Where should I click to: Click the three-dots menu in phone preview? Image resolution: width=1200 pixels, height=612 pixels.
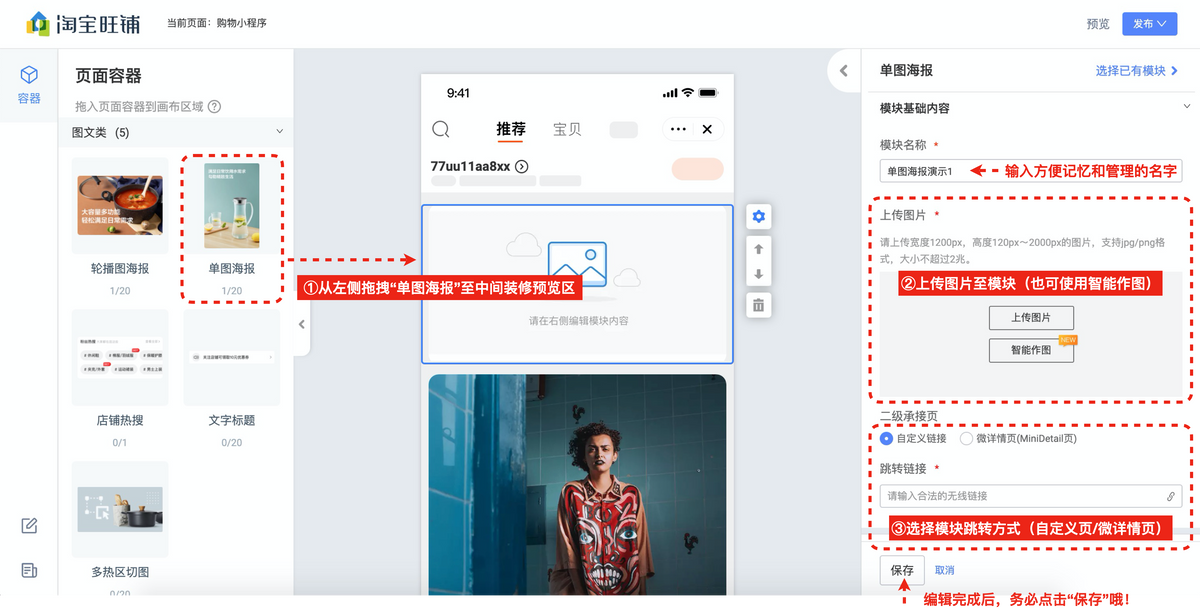pos(679,129)
